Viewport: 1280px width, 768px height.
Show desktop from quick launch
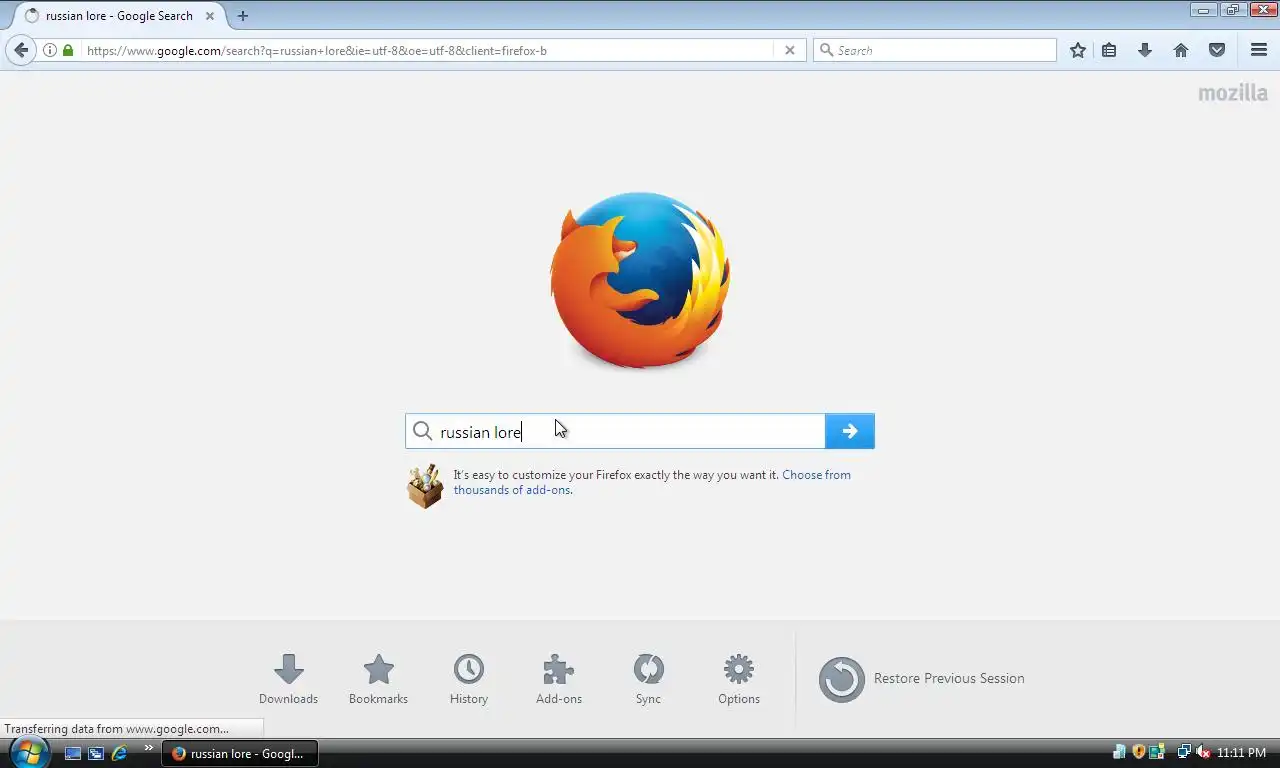tap(73, 753)
